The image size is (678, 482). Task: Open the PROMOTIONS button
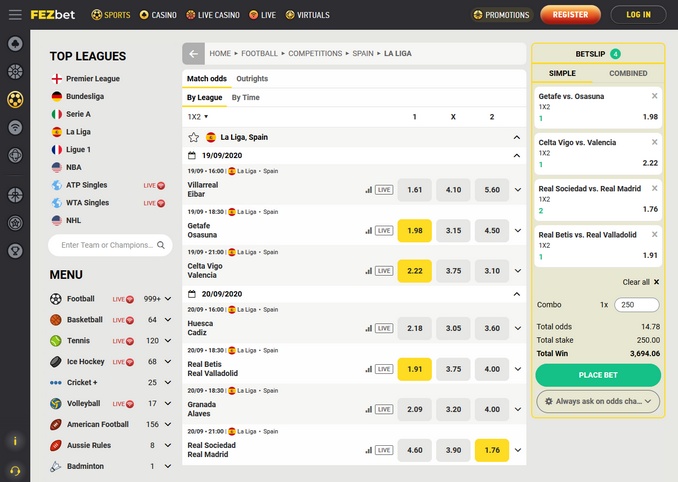tap(502, 15)
